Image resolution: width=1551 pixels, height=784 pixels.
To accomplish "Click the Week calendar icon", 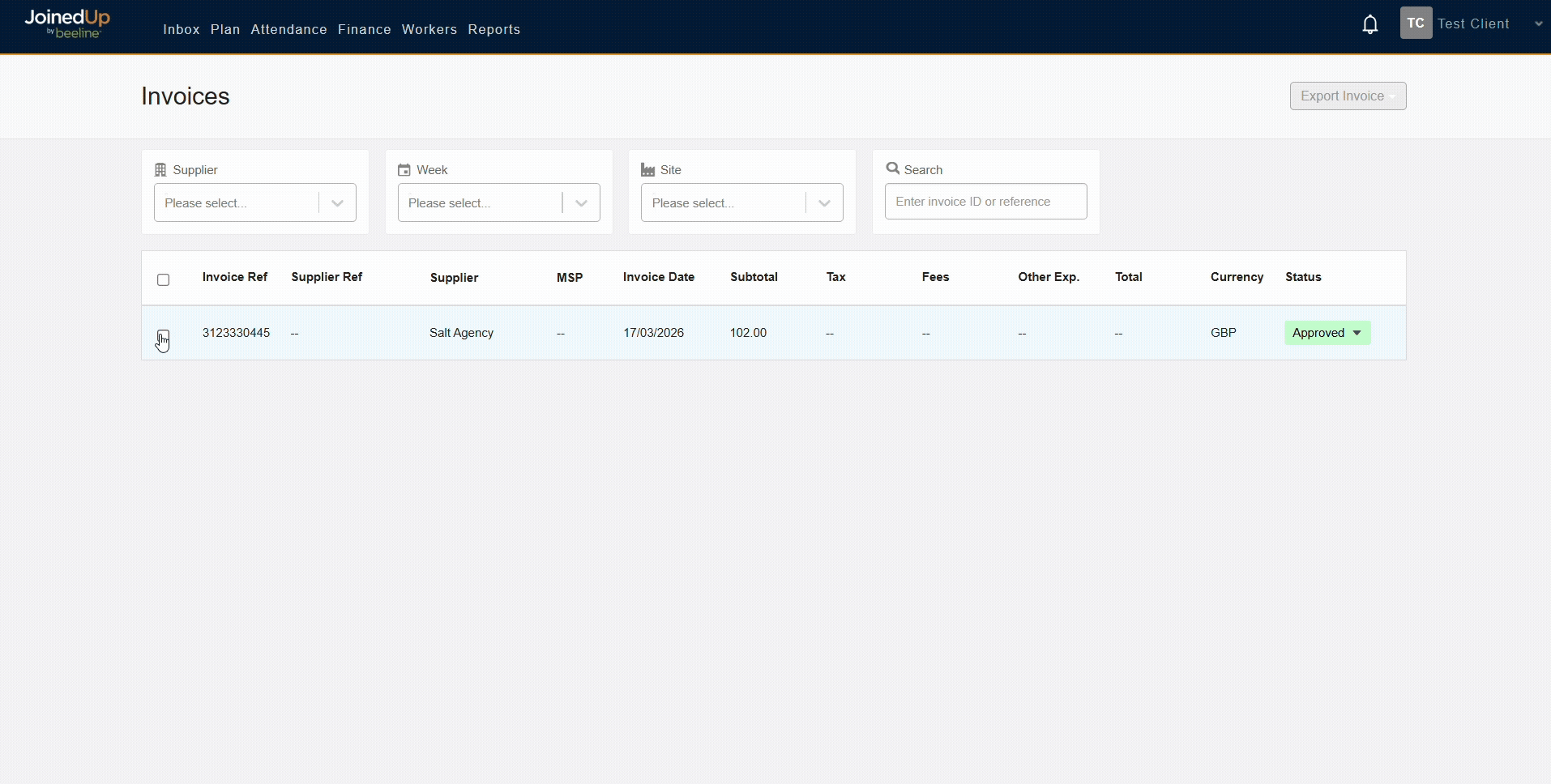I will click(x=404, y=170).
